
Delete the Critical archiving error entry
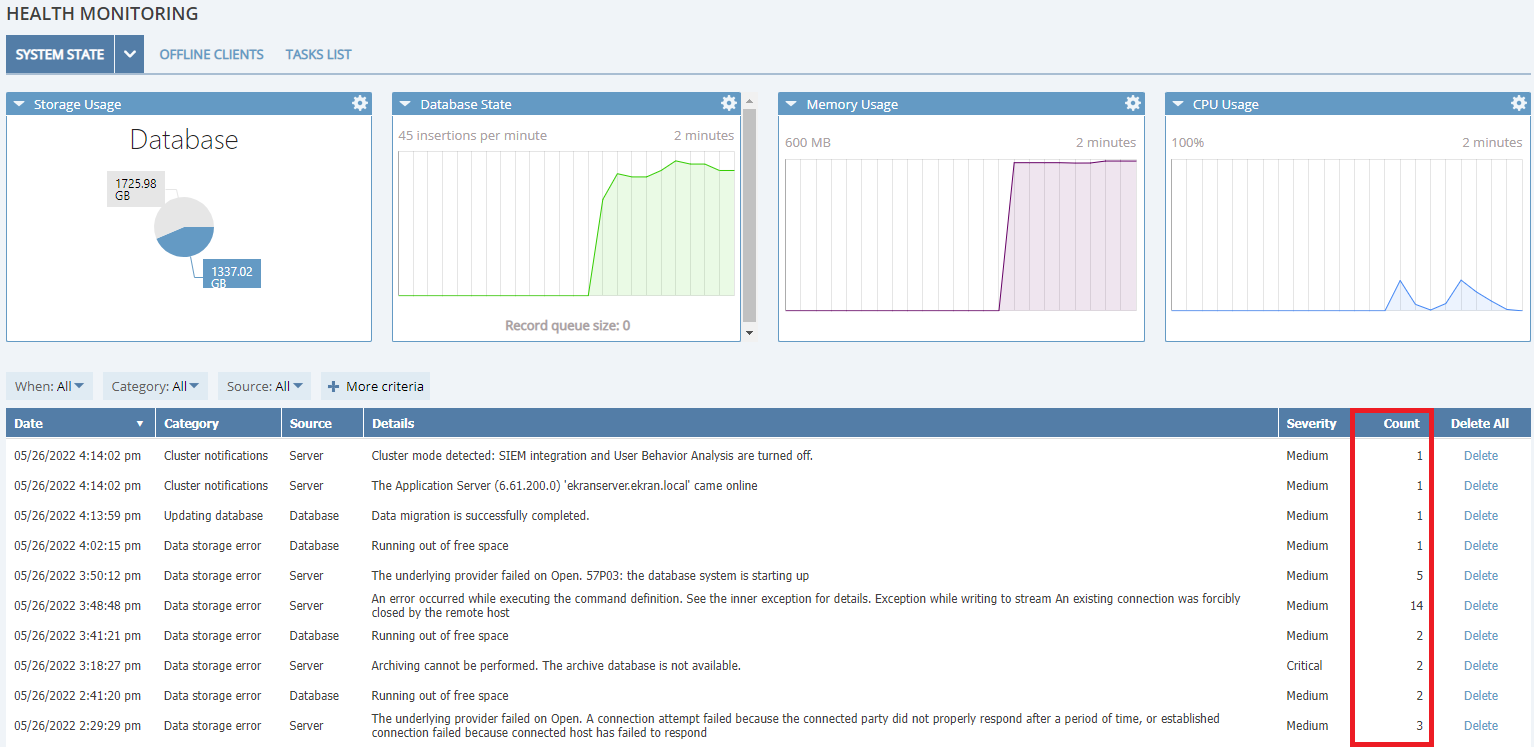point(1480,666)
